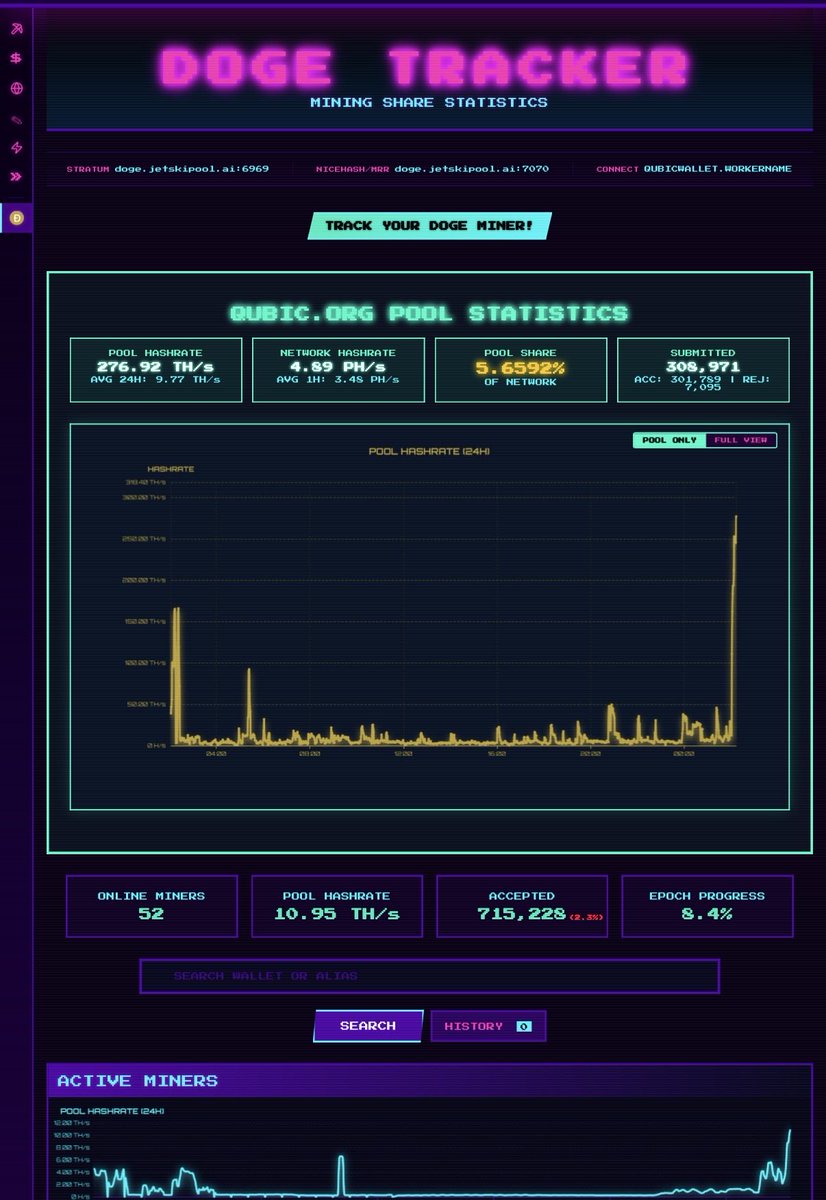Click the stratum address doge.jetskipool.ai:6969
The height and width of the screenshot is (1200, 826).
tap(191, 169)
